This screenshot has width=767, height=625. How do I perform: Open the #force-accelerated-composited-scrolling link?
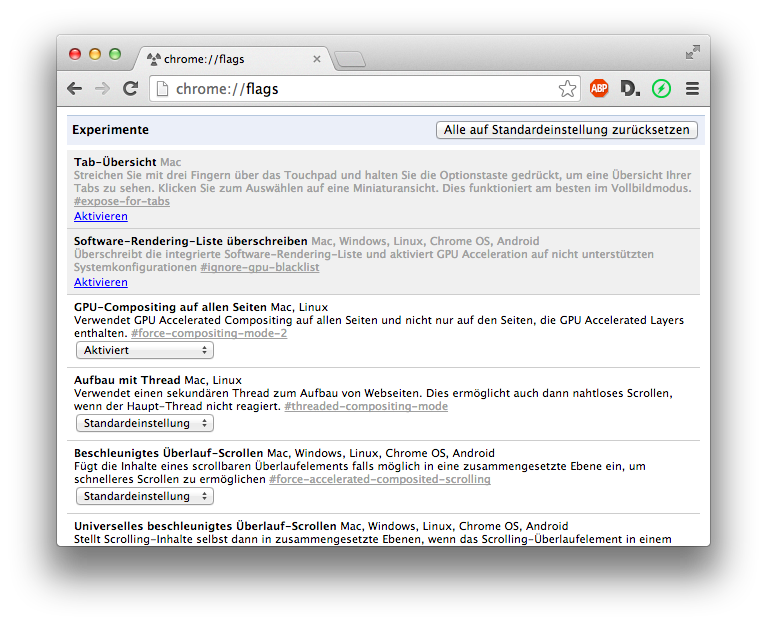coord(380,479)
